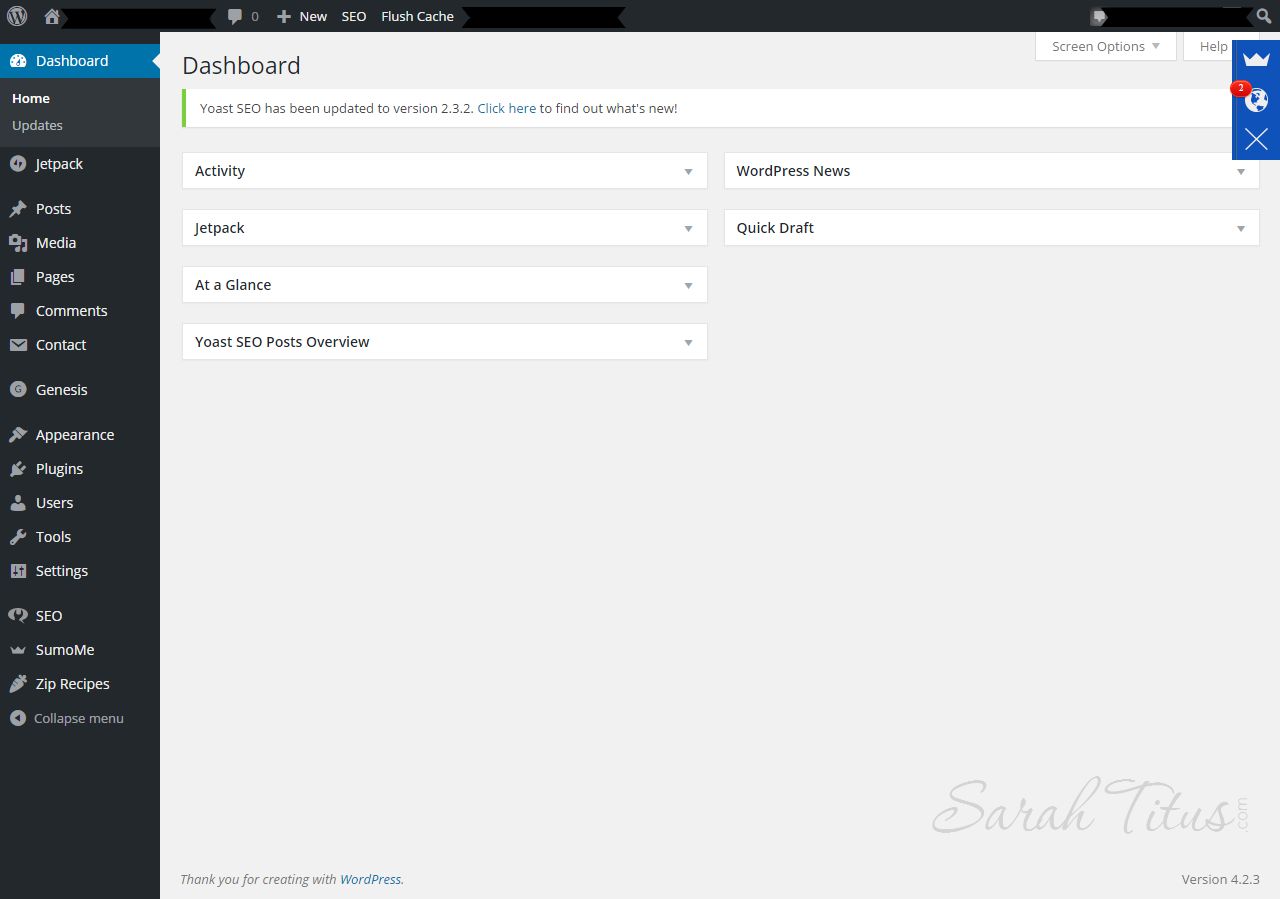Click the search magnifier in admin bar
1280x899 pixels.
[x=1263, y=16]
